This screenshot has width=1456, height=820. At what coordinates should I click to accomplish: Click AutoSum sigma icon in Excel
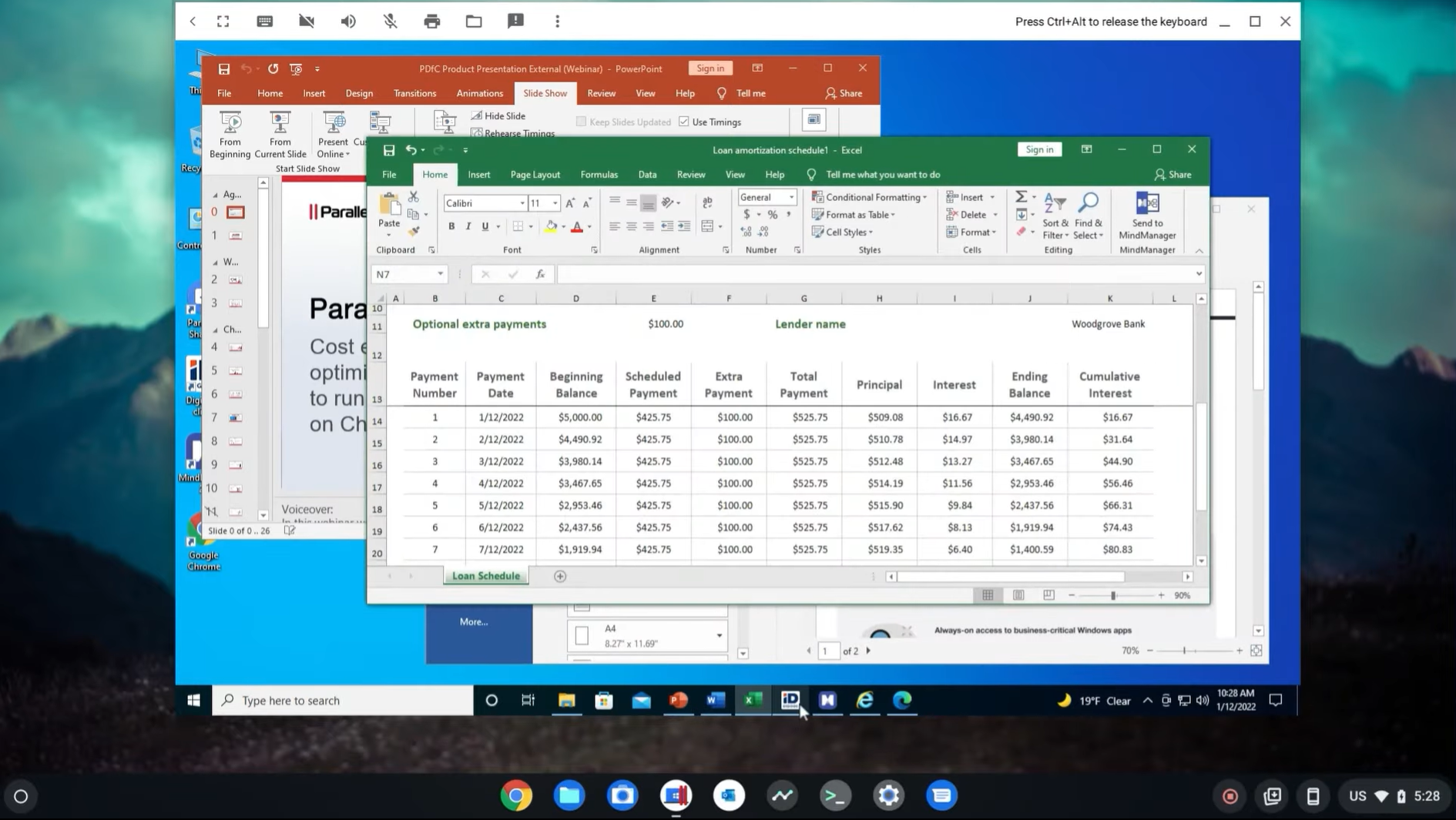1021,197
